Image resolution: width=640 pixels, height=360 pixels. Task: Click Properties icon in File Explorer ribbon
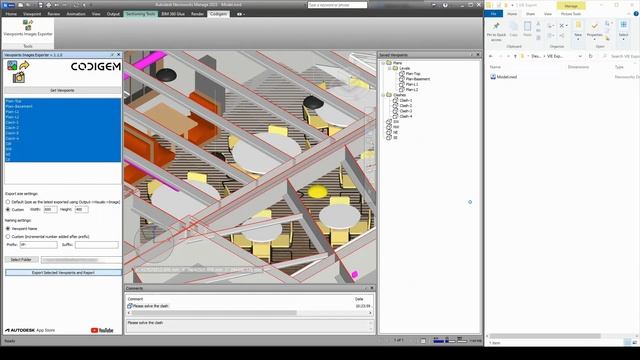coord(594,29)
